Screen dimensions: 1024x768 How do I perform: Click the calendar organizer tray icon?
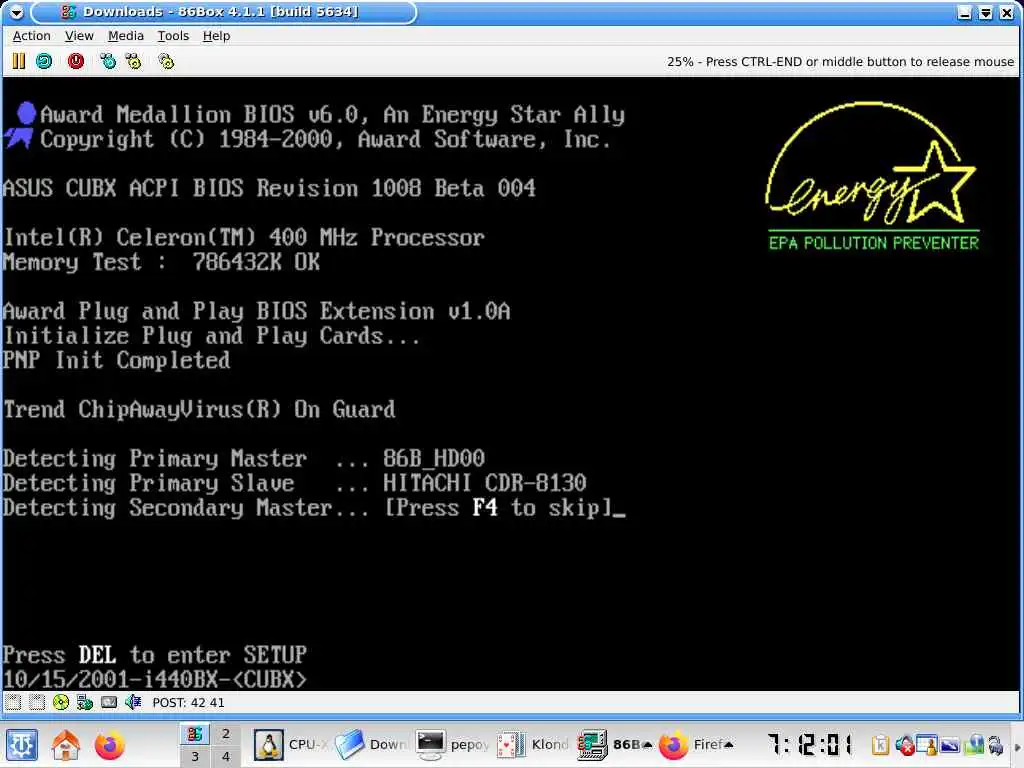tap(927, 744)
